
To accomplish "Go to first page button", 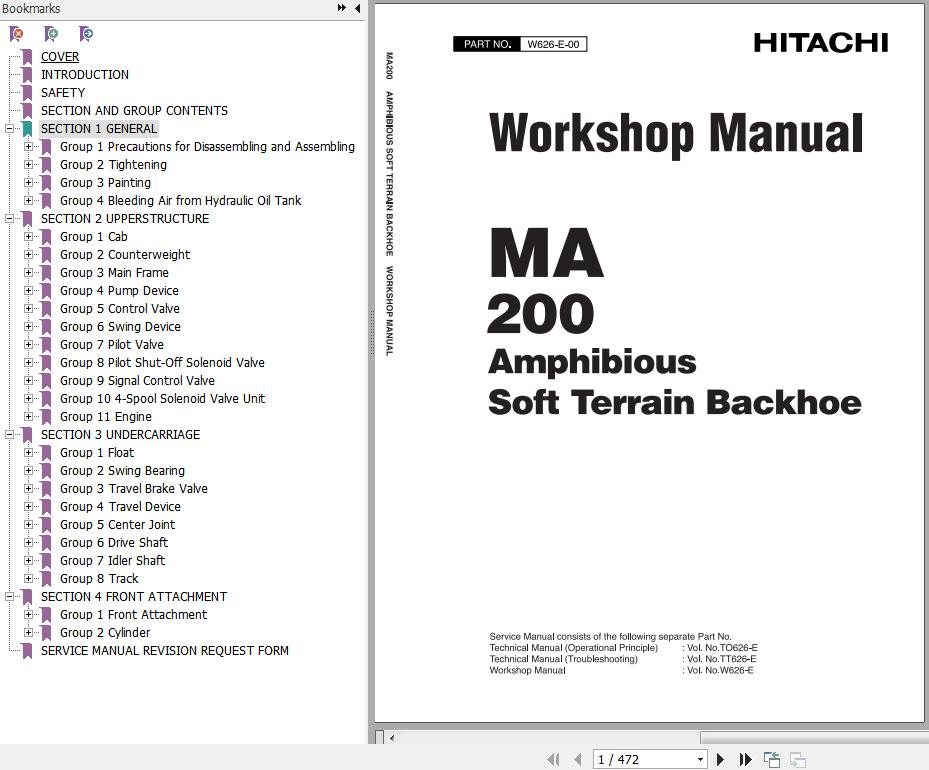I will (553, 759).
